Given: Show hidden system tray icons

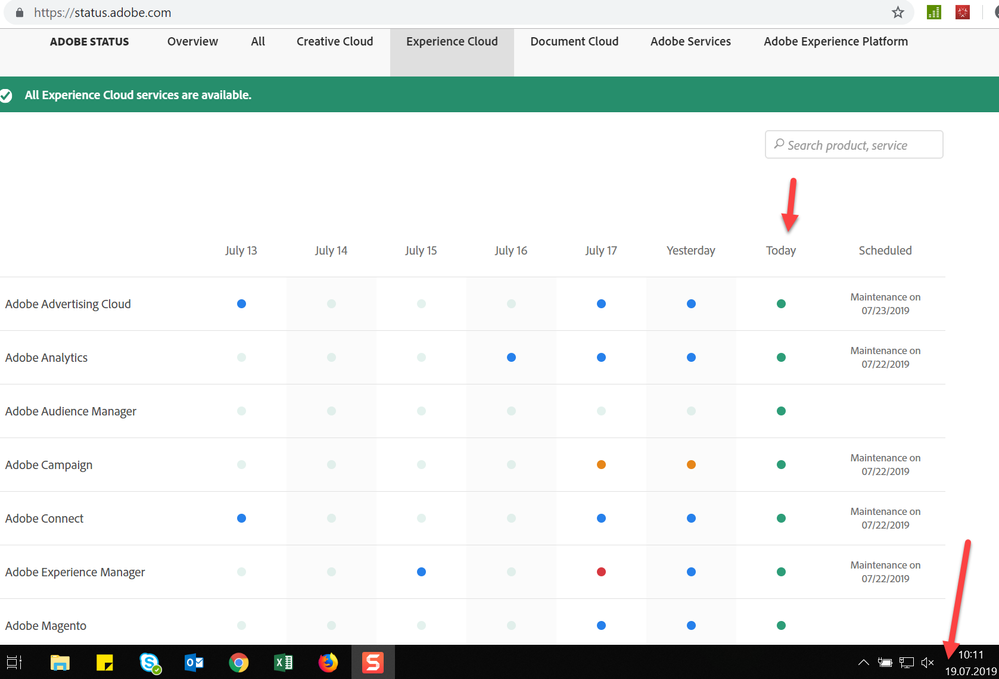Looking at the screenshot, I should 863,662.
